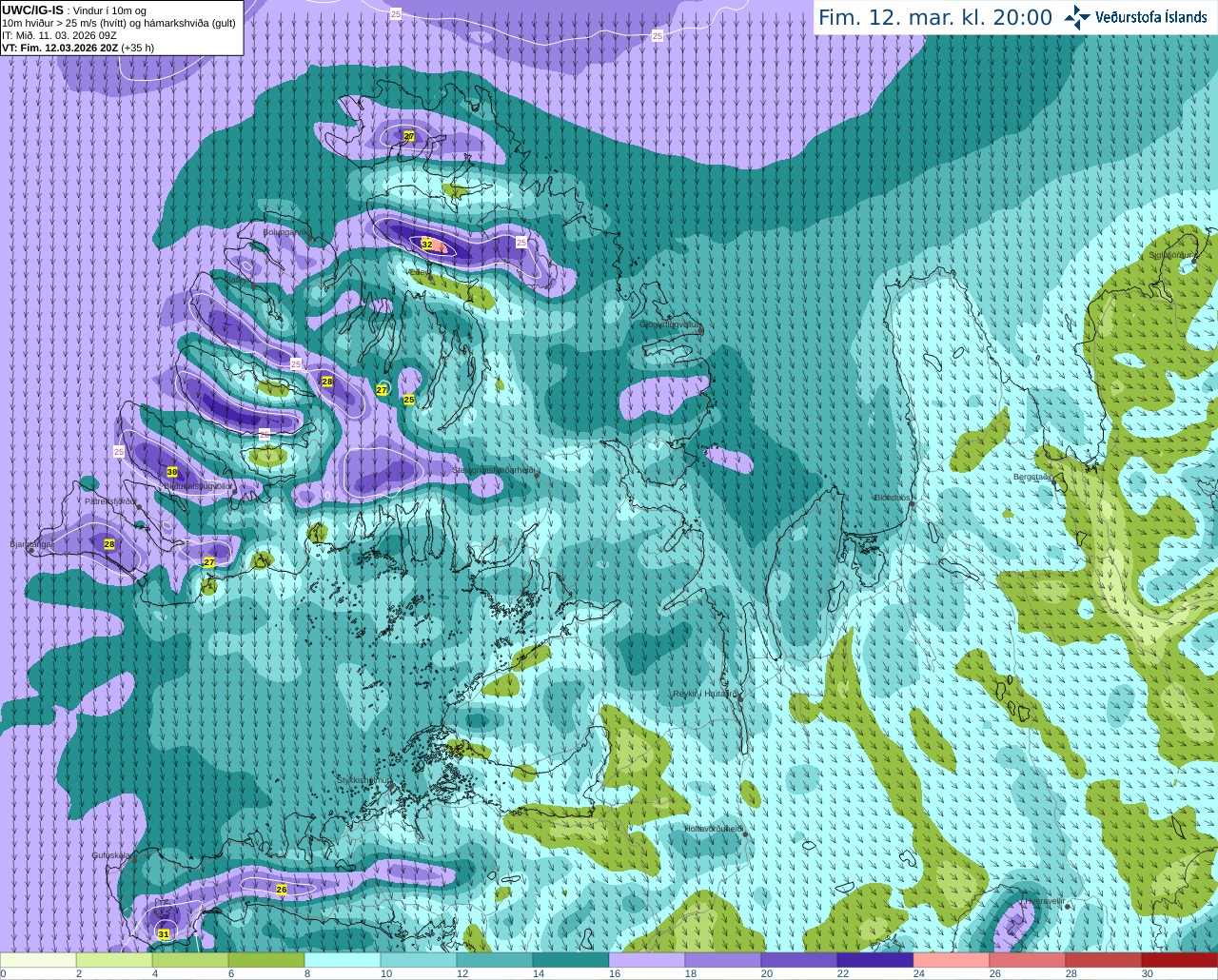Click the 6–8 m/s olive legend swatch
Screen dimensions: 1218x980
(266, 960)
